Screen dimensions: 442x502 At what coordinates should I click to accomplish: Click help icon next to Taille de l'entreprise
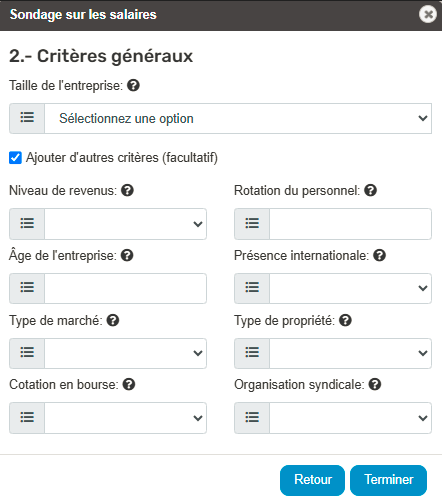click(x=133, y=85)
